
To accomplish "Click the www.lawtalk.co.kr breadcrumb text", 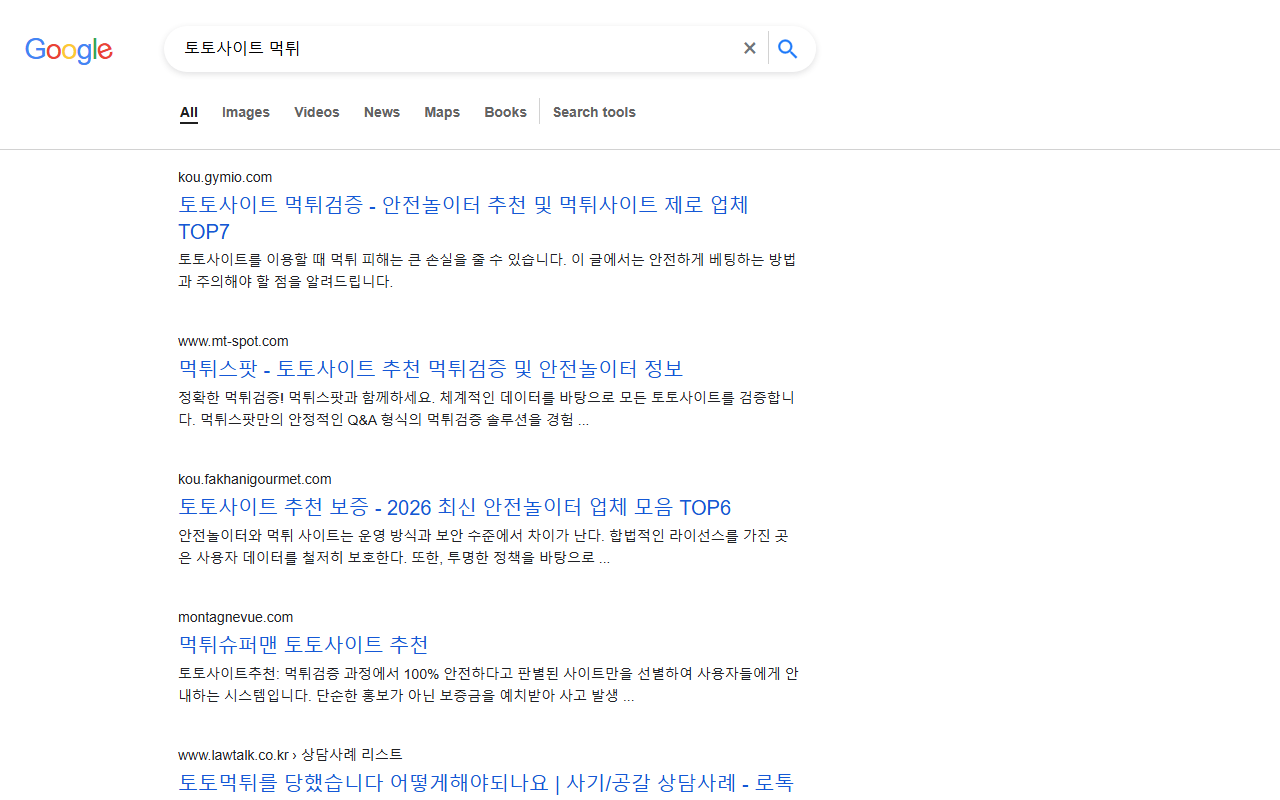I will pos(290,754).
